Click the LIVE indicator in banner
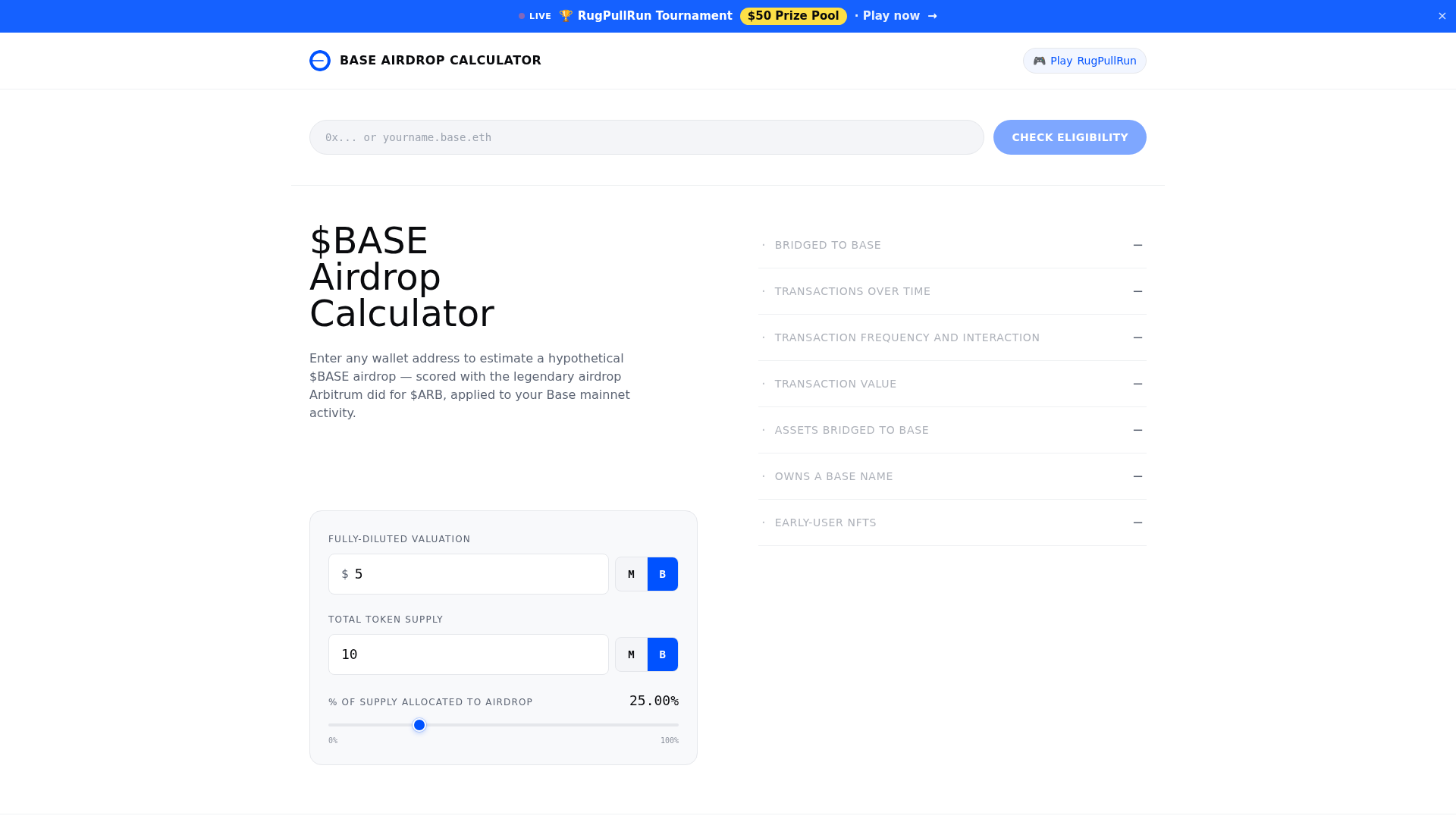1456x819 pixels. (535, 16)
